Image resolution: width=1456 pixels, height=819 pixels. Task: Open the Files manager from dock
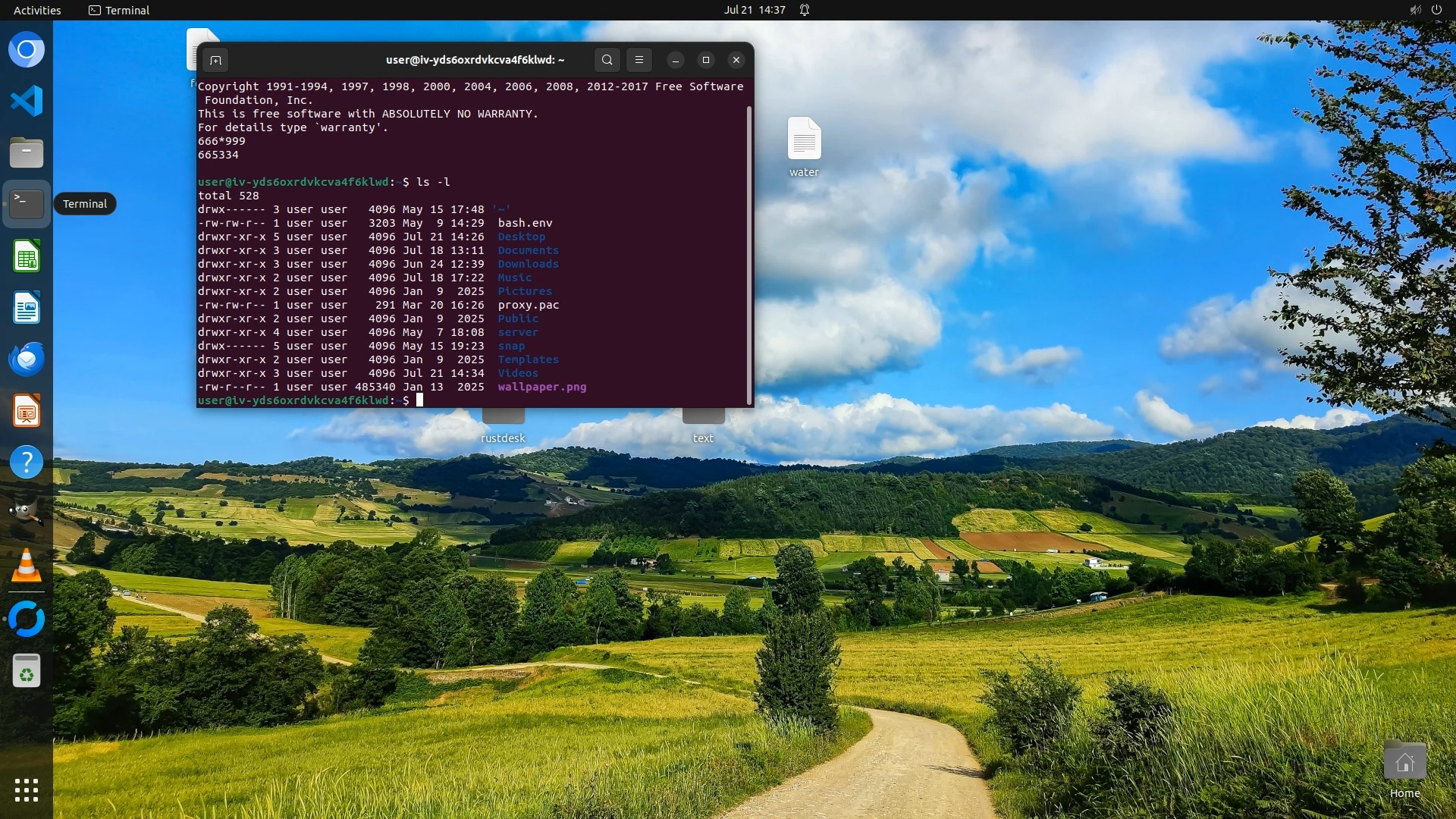27,152
